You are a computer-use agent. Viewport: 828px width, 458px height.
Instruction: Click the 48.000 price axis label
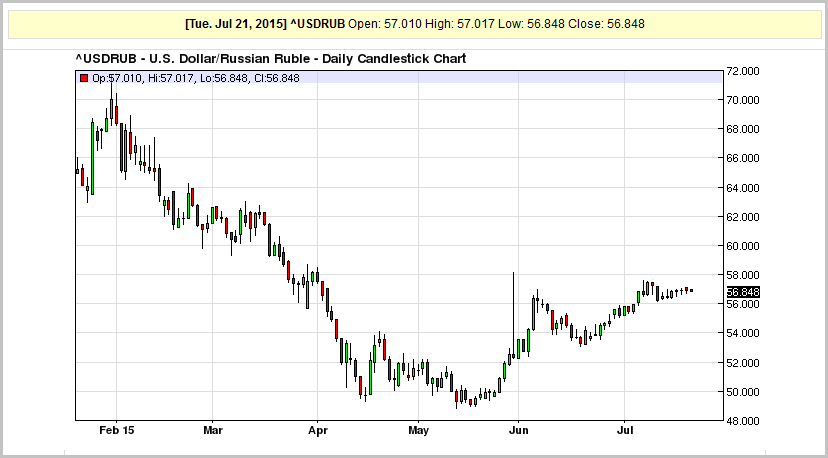pos(743,420)
